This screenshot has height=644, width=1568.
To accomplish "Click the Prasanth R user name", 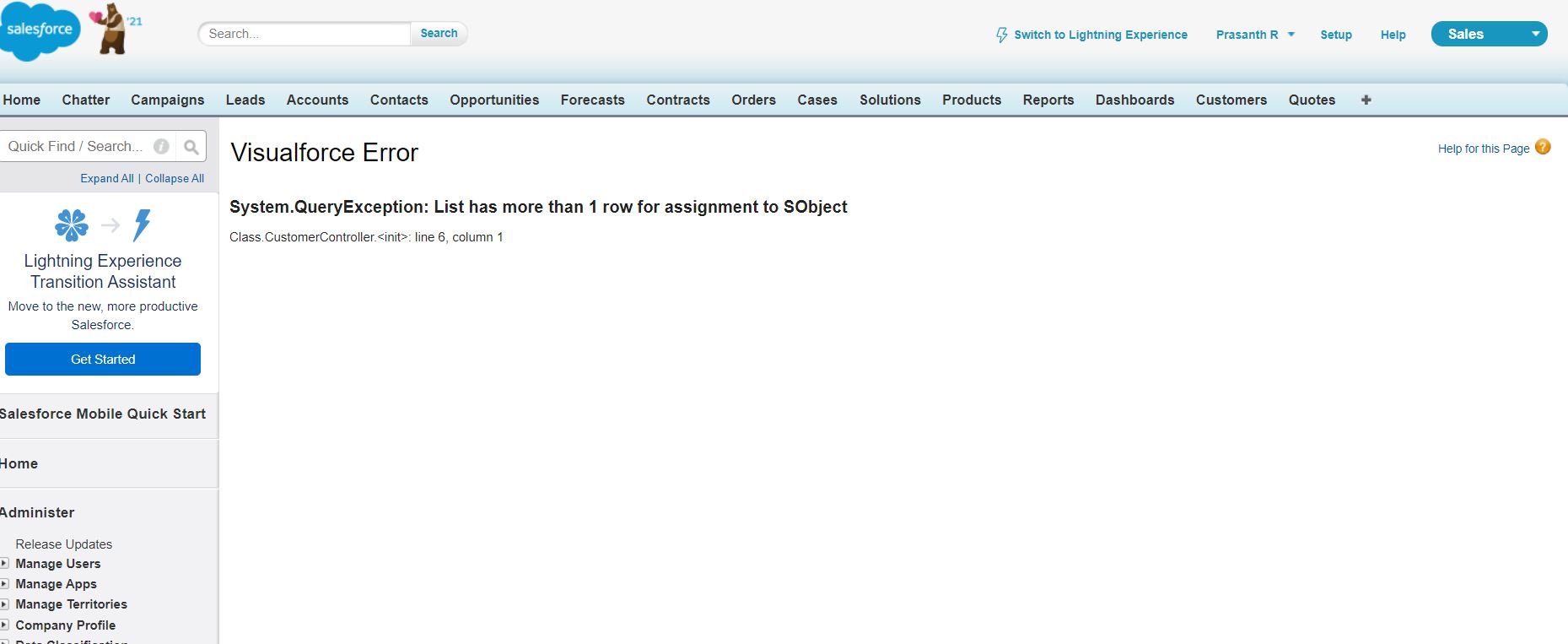I will click(1247, 35).
